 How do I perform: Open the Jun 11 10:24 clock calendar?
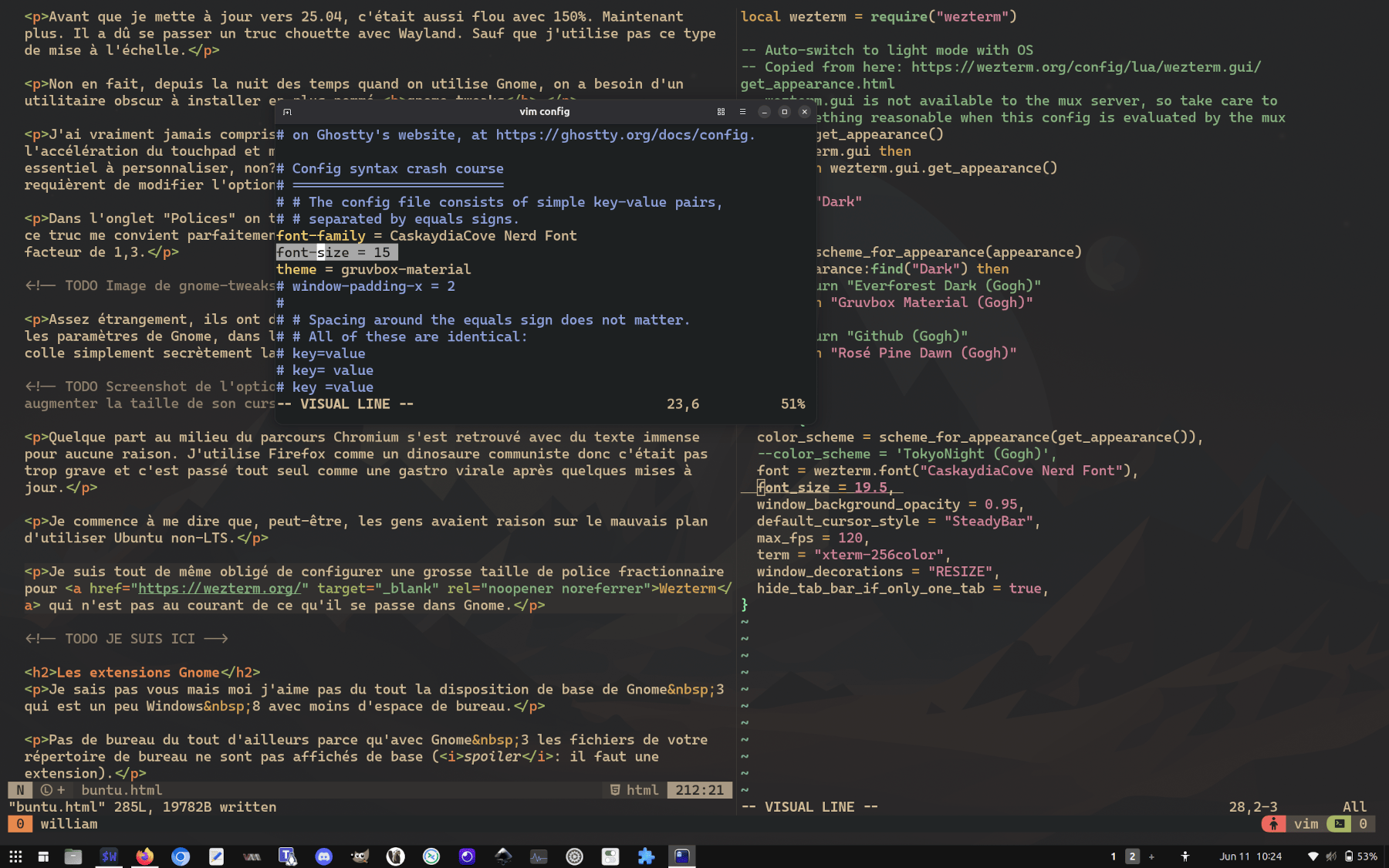[1250, 856]
